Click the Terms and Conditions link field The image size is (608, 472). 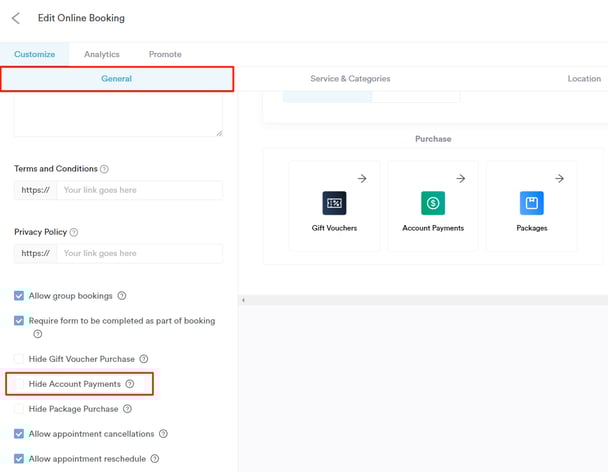140,190
